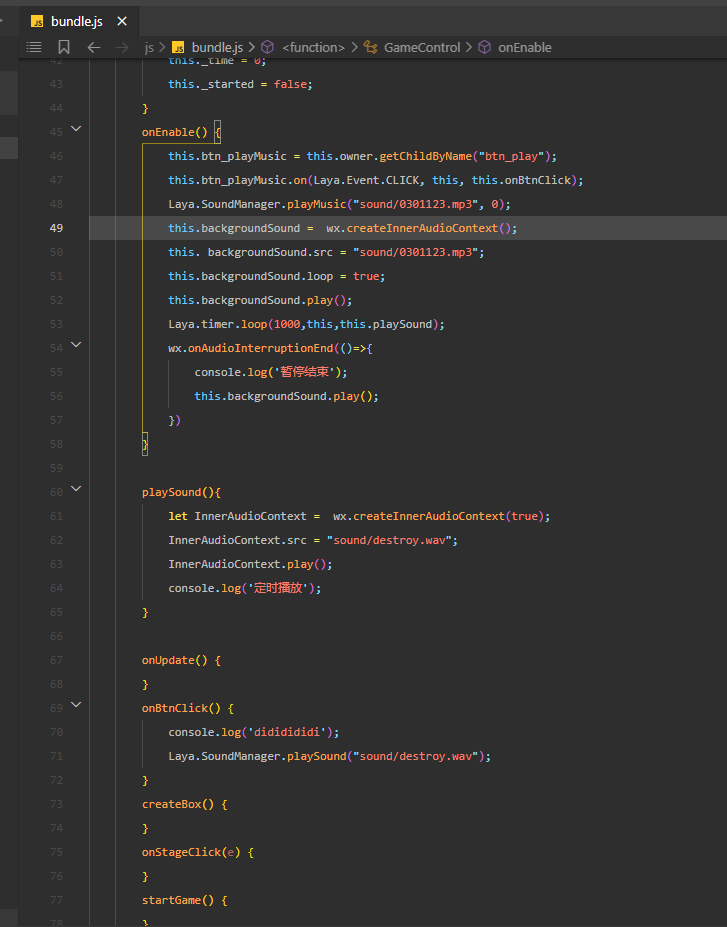Click 'startGame' method name on line 77
Screen dimensions: 727x927
click(x=171, y=900)
